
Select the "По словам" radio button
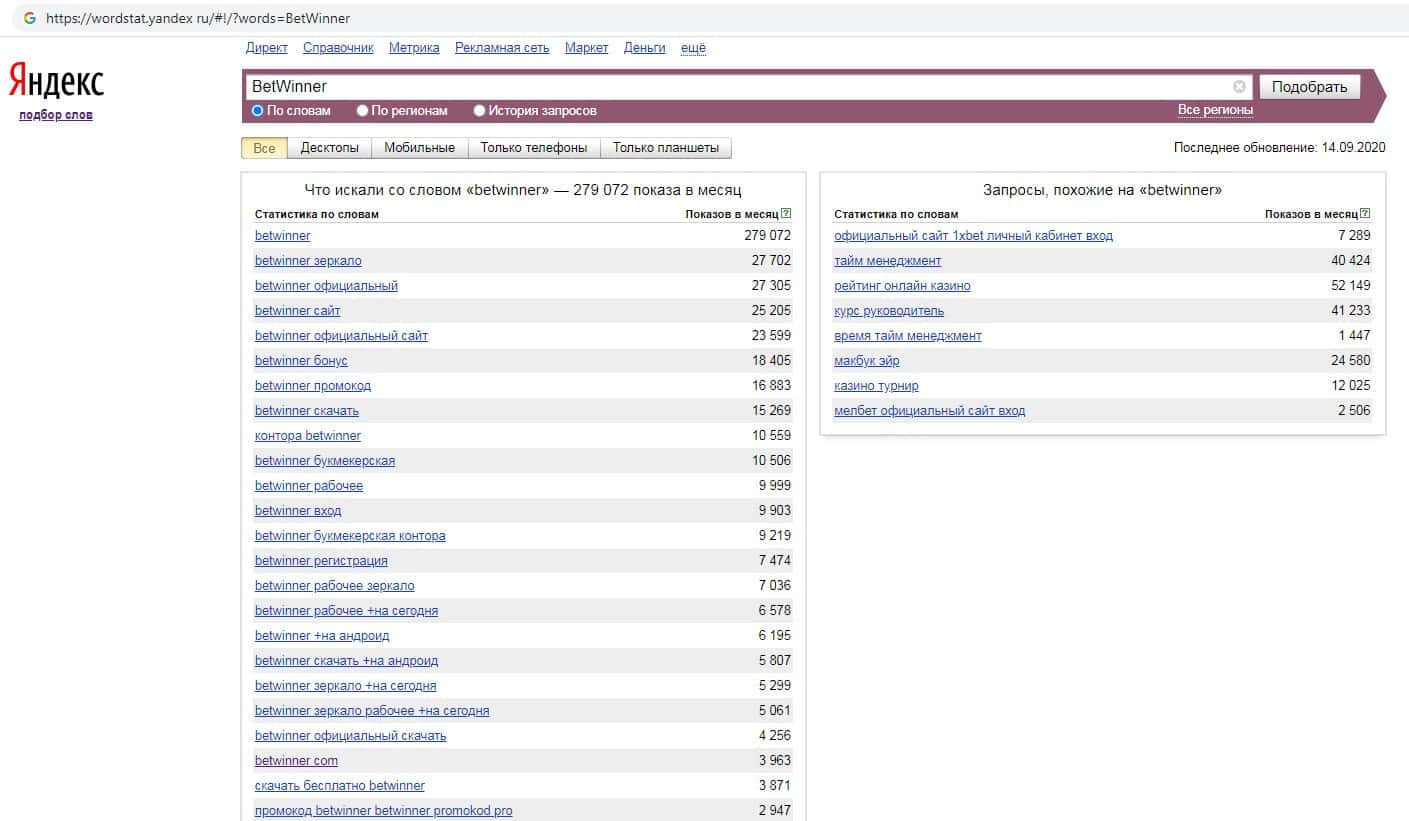point(258,111)
